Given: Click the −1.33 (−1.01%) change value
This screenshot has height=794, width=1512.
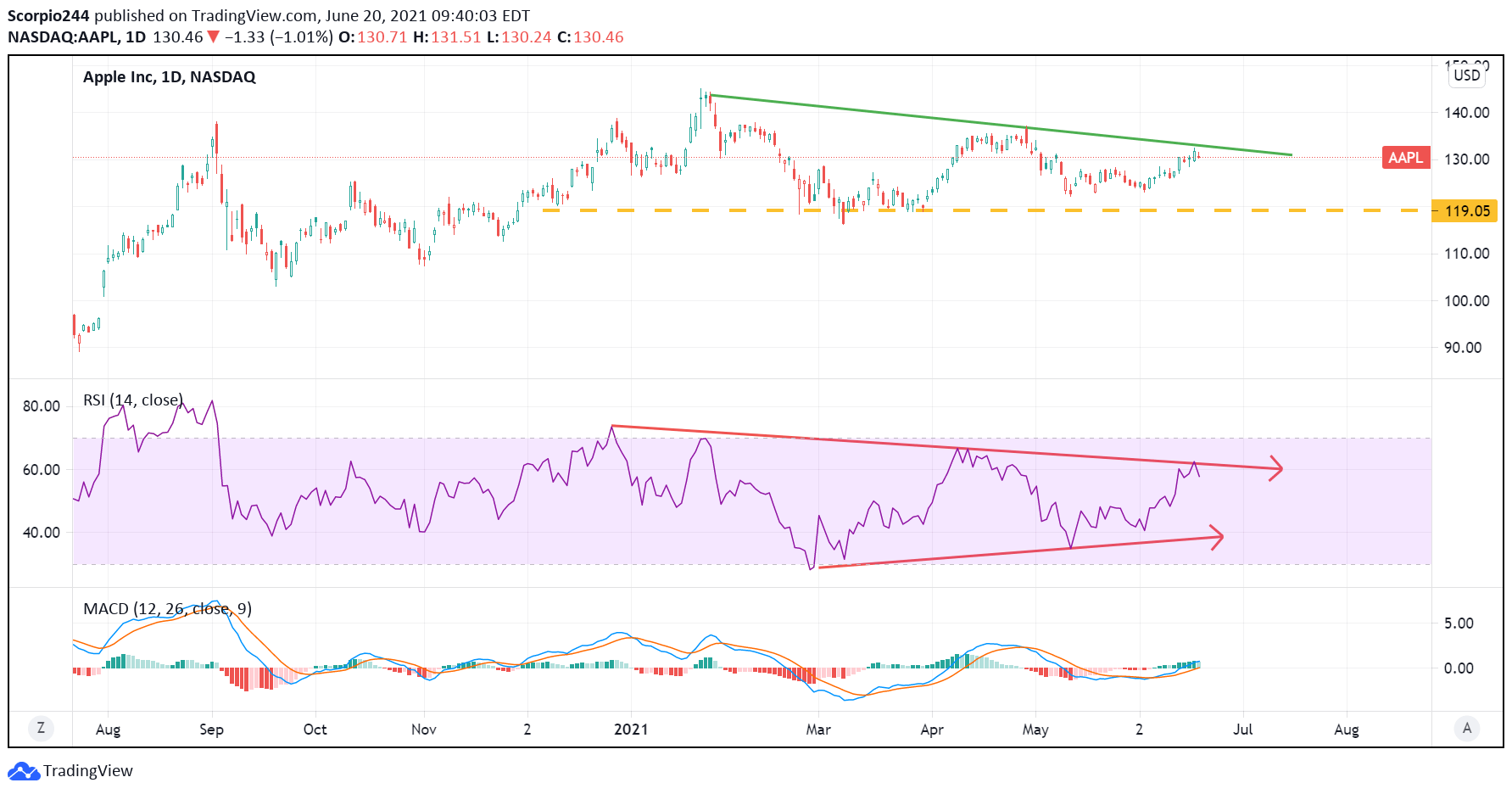Looking at the screenshot, I should click(278, 37).
